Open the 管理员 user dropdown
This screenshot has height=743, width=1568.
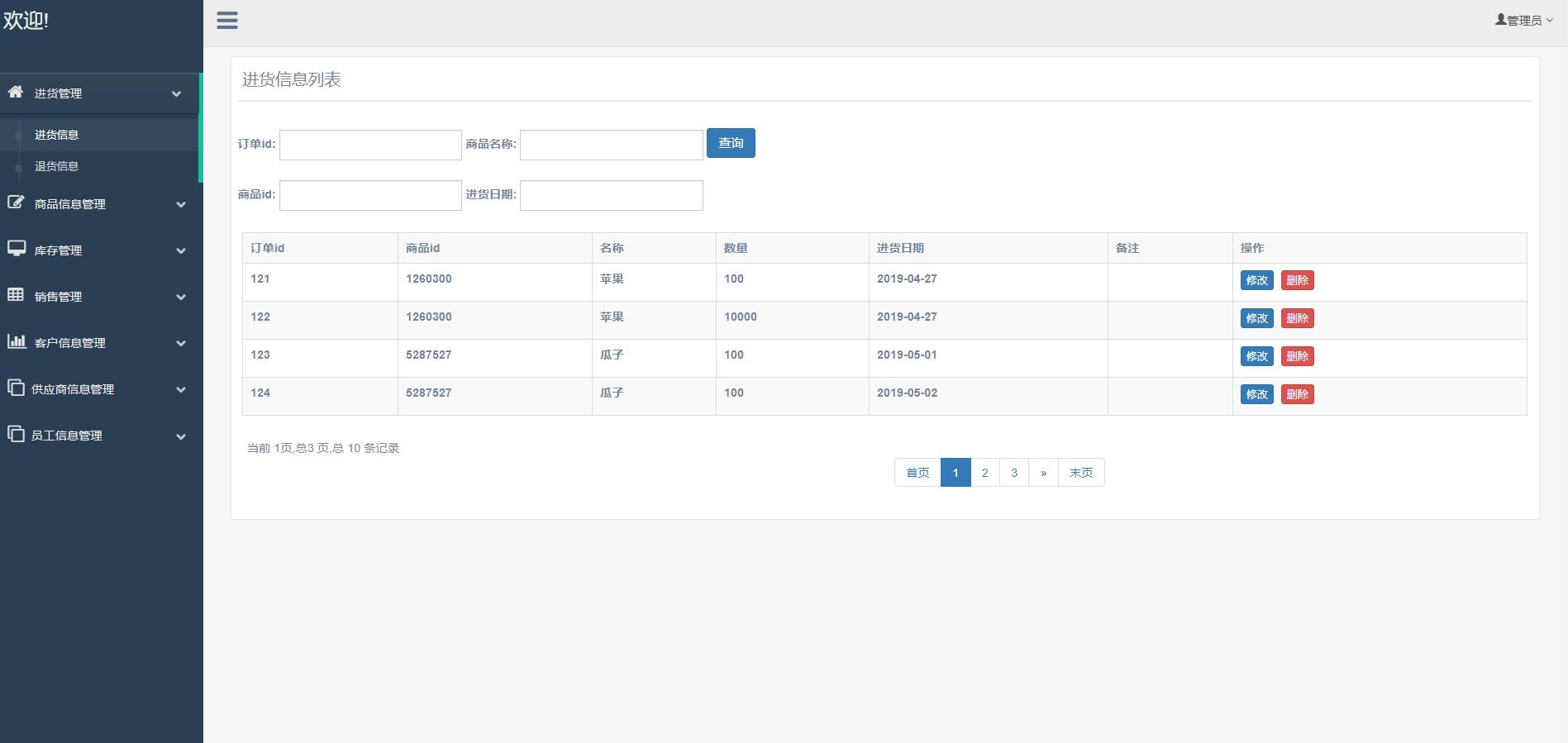(1523, 21)
